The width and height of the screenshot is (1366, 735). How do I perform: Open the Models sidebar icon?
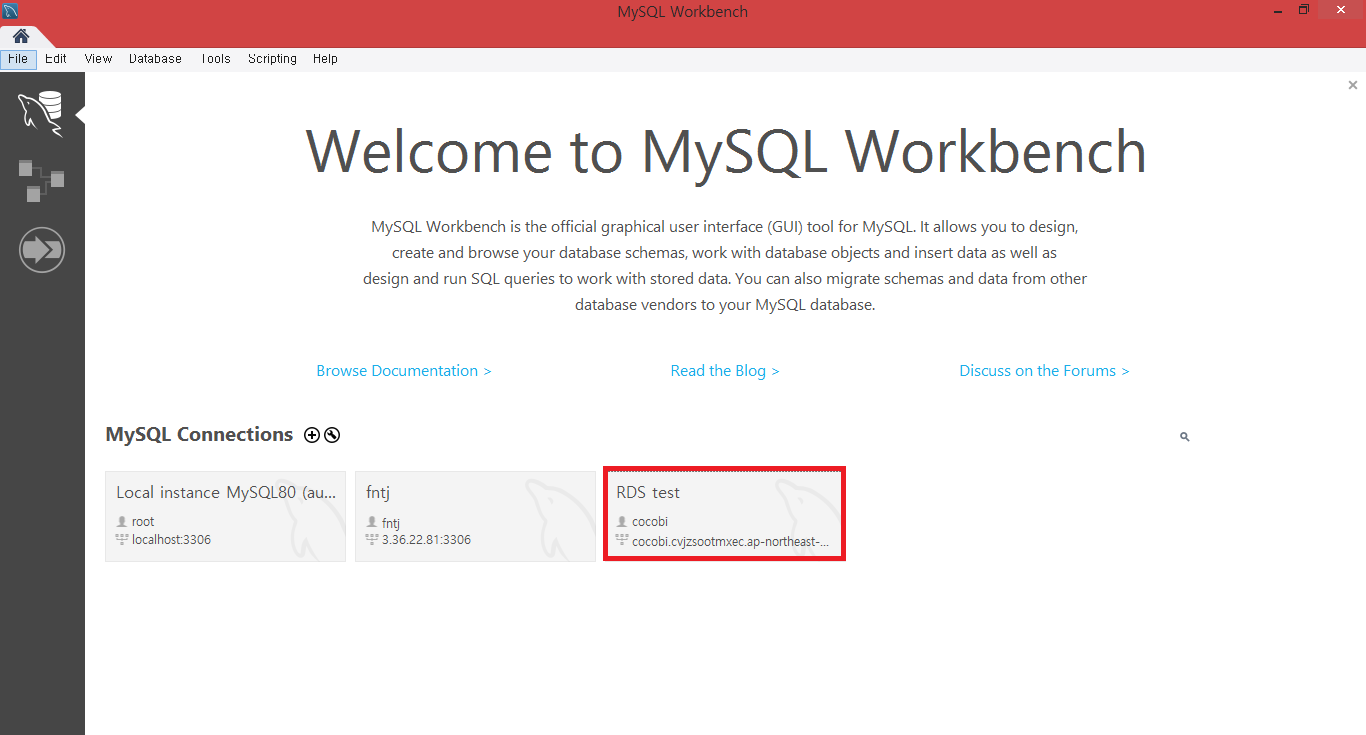click(x=42, y=180)
